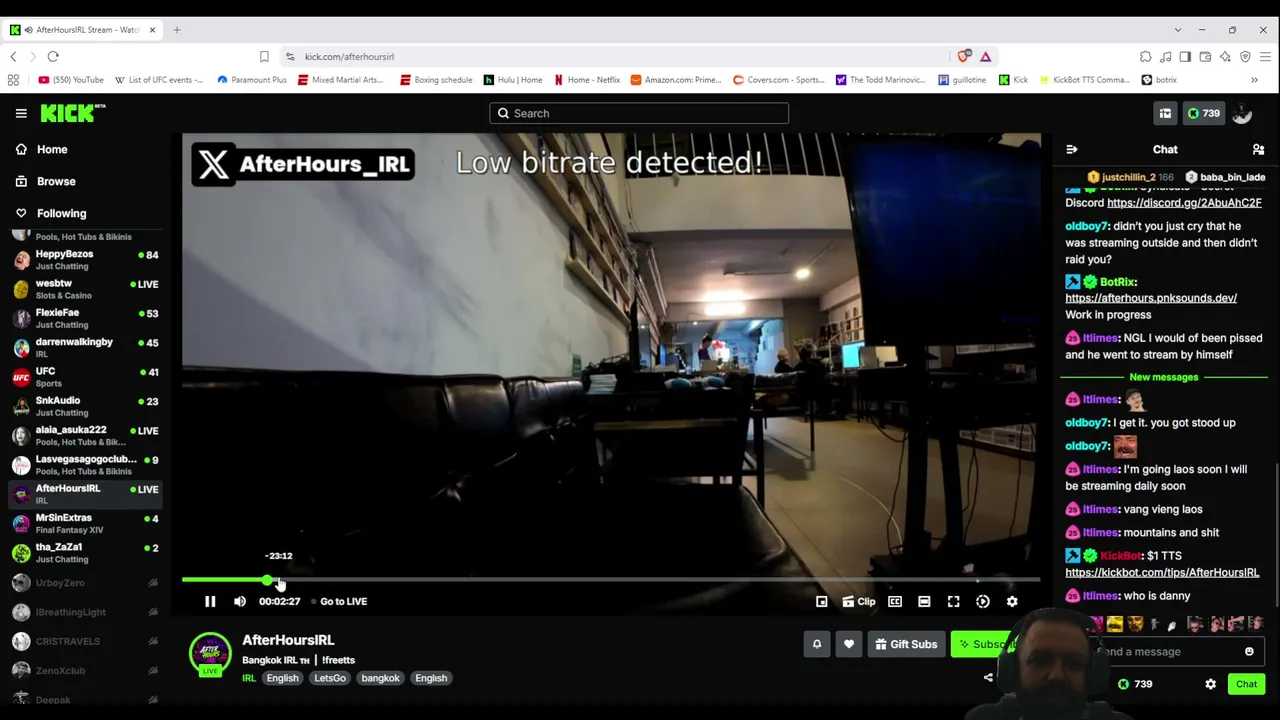The width and height of the screenshot is (1280, 720).
Task: Go to Kick homepage via logo
Action: pos(72,113)
